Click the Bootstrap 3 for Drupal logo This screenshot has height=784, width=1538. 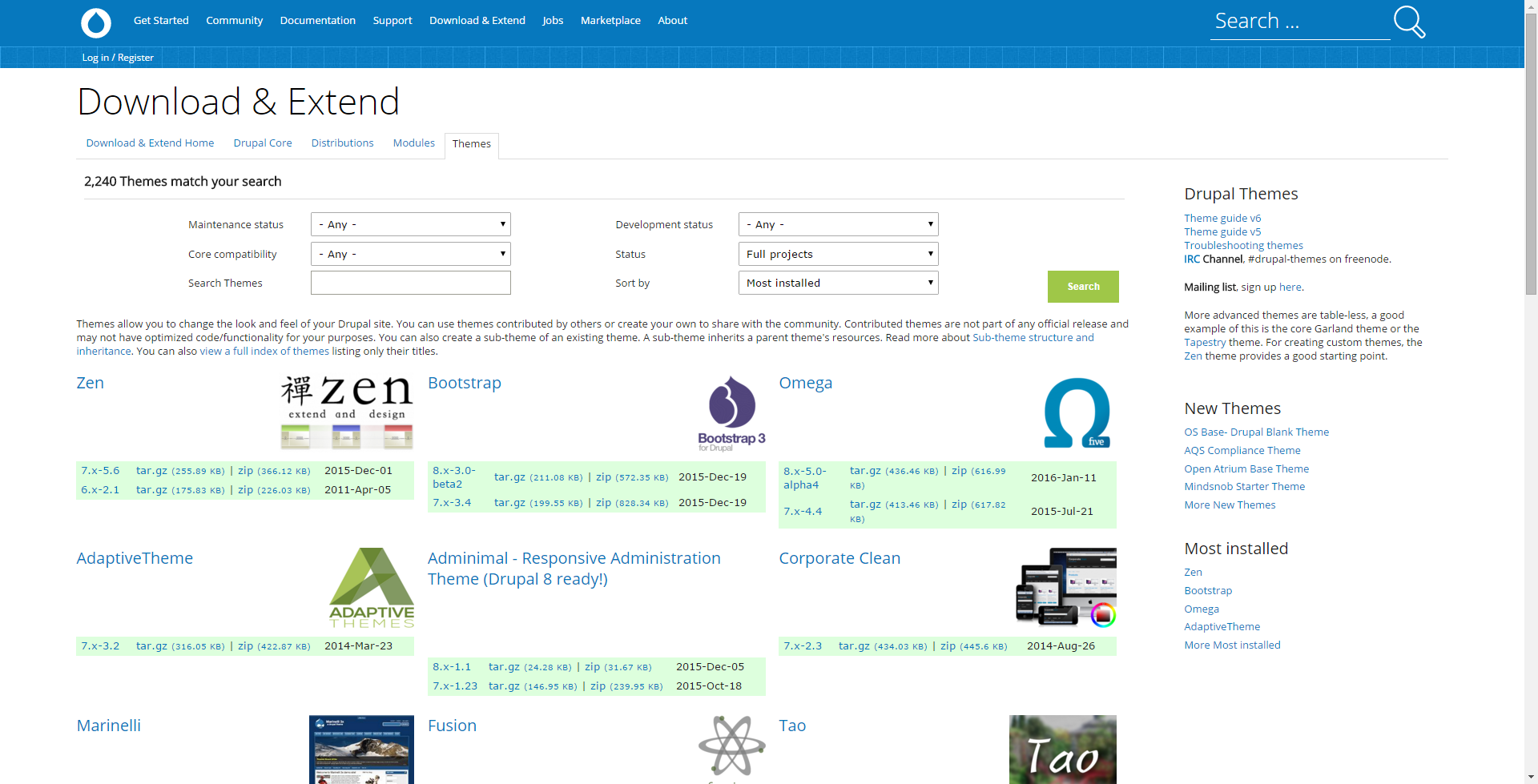click(730, 412)
